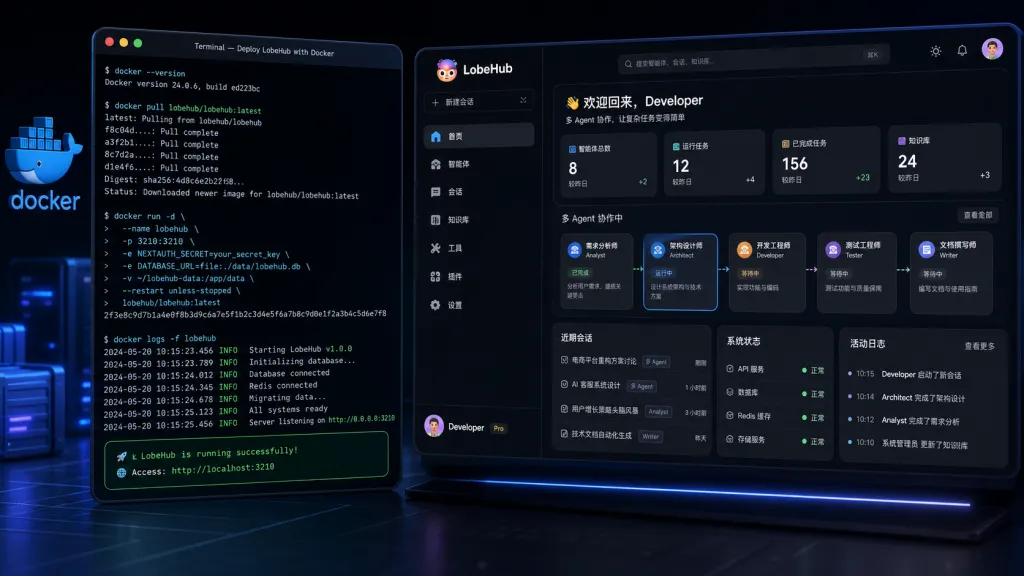Click the 数据库 status icon

(730, 392)
